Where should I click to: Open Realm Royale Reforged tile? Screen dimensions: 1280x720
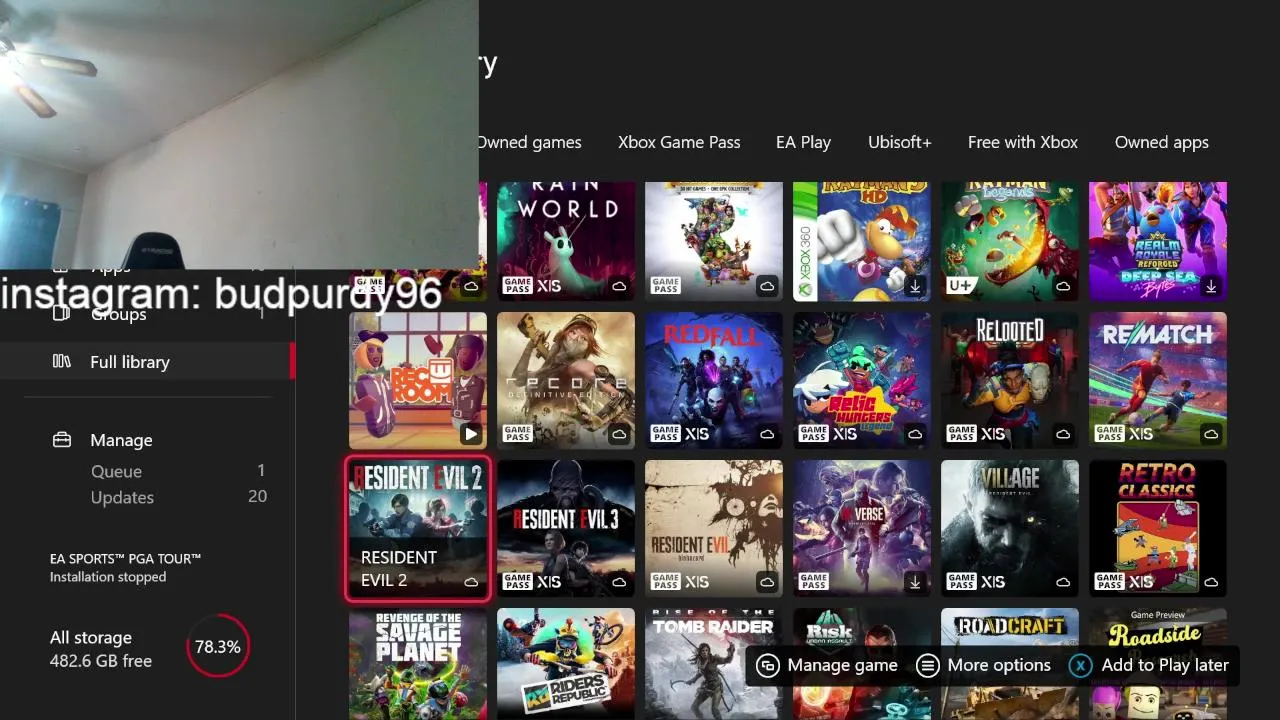pyautogui.click(x=1158, y=241)
